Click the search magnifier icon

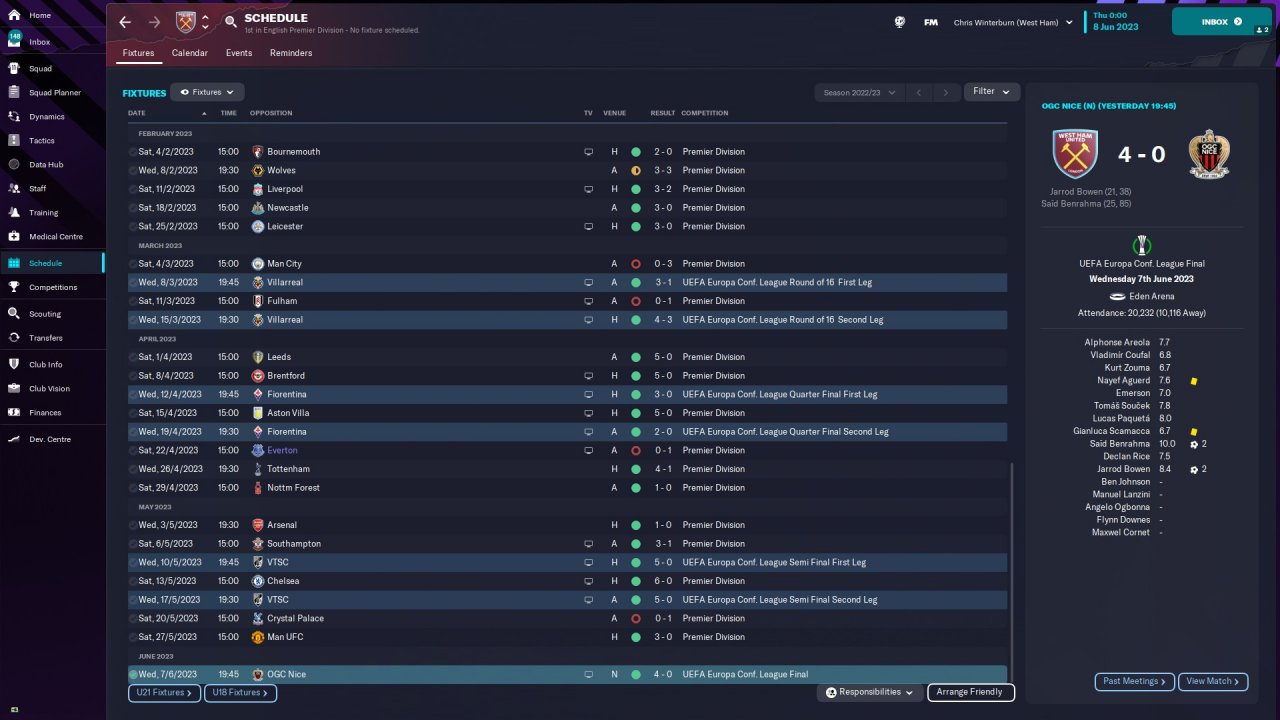click(x=231, y=22)
